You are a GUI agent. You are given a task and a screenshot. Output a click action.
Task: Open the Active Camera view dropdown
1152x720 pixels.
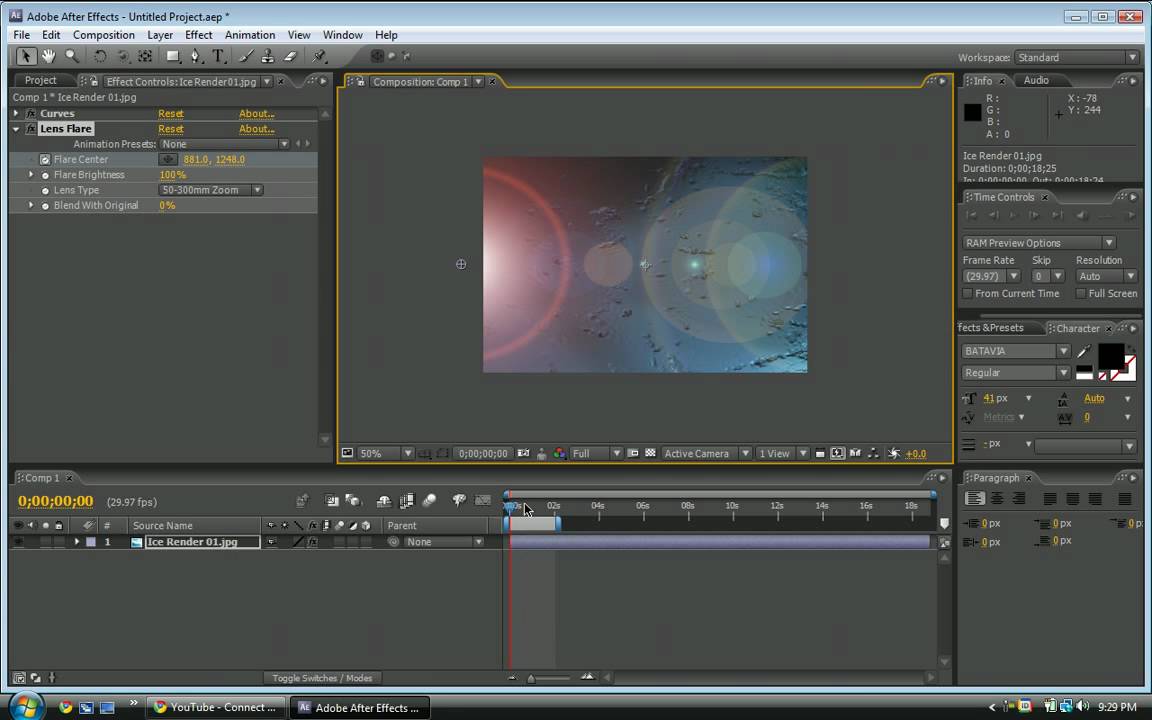tap(705, 453)
